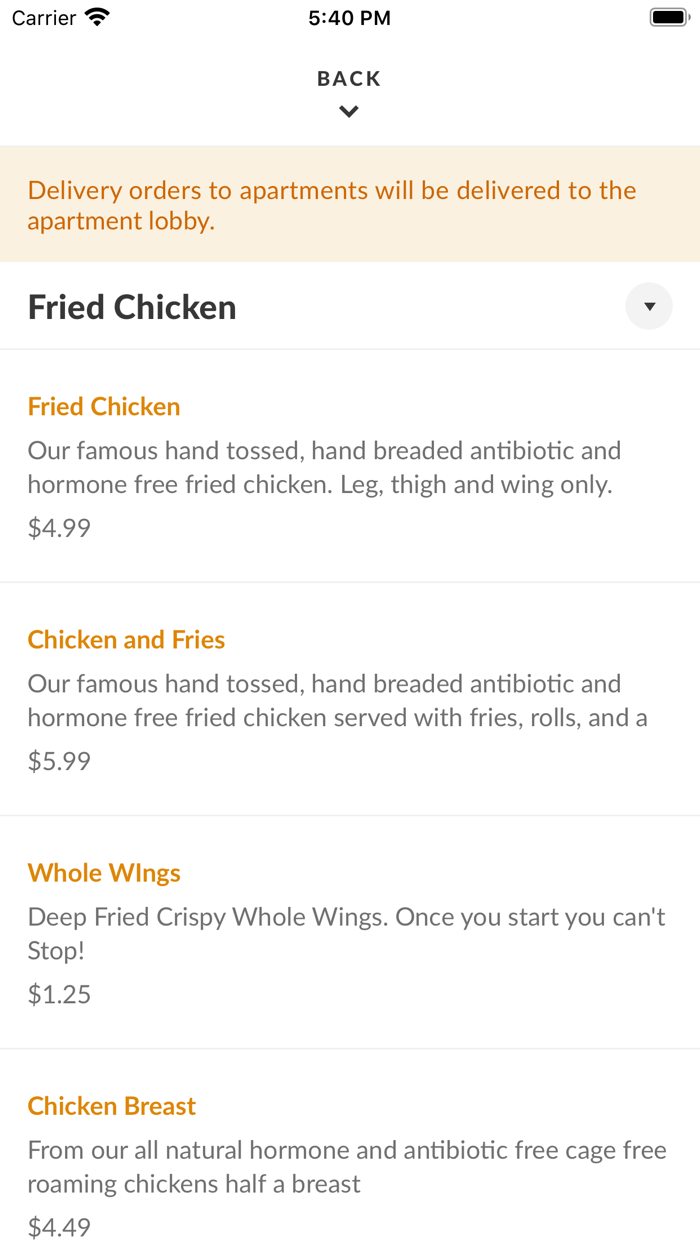Tap the Fried Chicken item description text
Screen dimensions: 700x1244
click(x=324, y=467)
